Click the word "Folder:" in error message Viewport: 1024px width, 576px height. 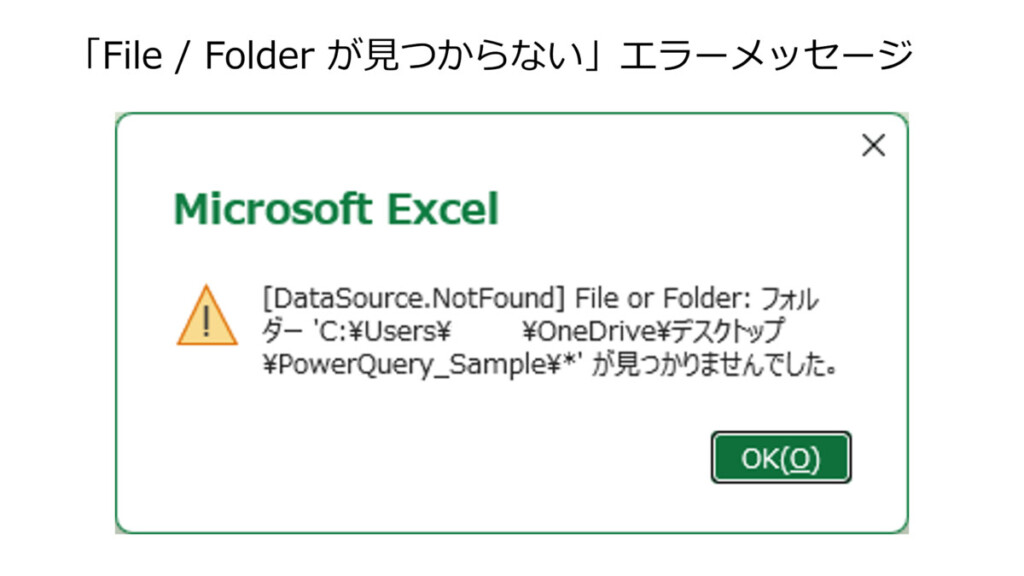pos(685,299)
